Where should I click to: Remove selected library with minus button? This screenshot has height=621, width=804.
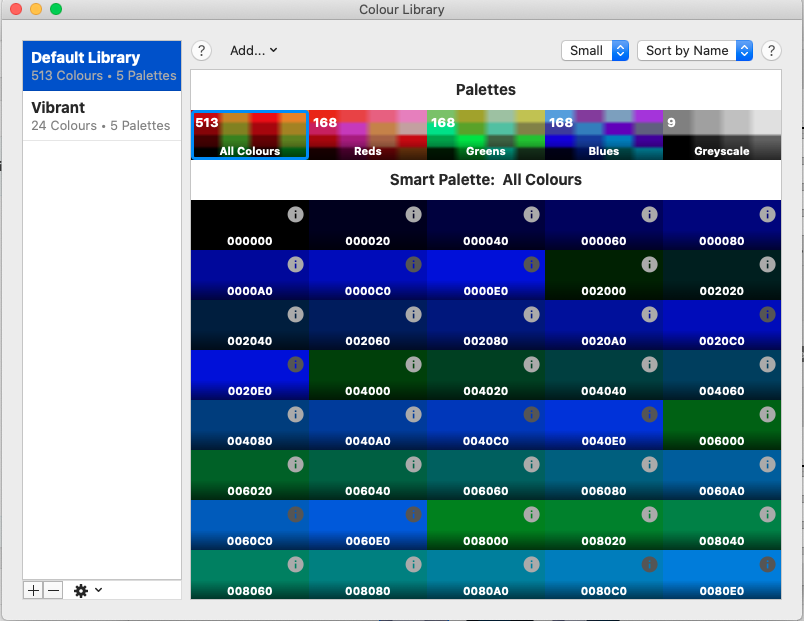point(53,591)
